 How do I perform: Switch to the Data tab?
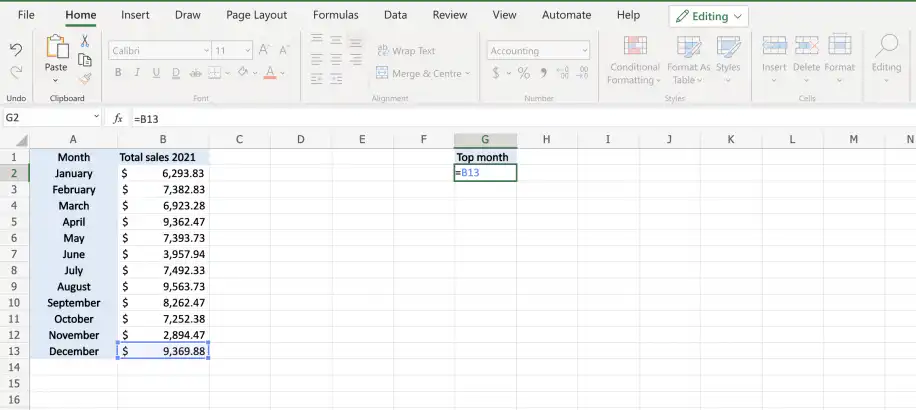pos(395,15)
